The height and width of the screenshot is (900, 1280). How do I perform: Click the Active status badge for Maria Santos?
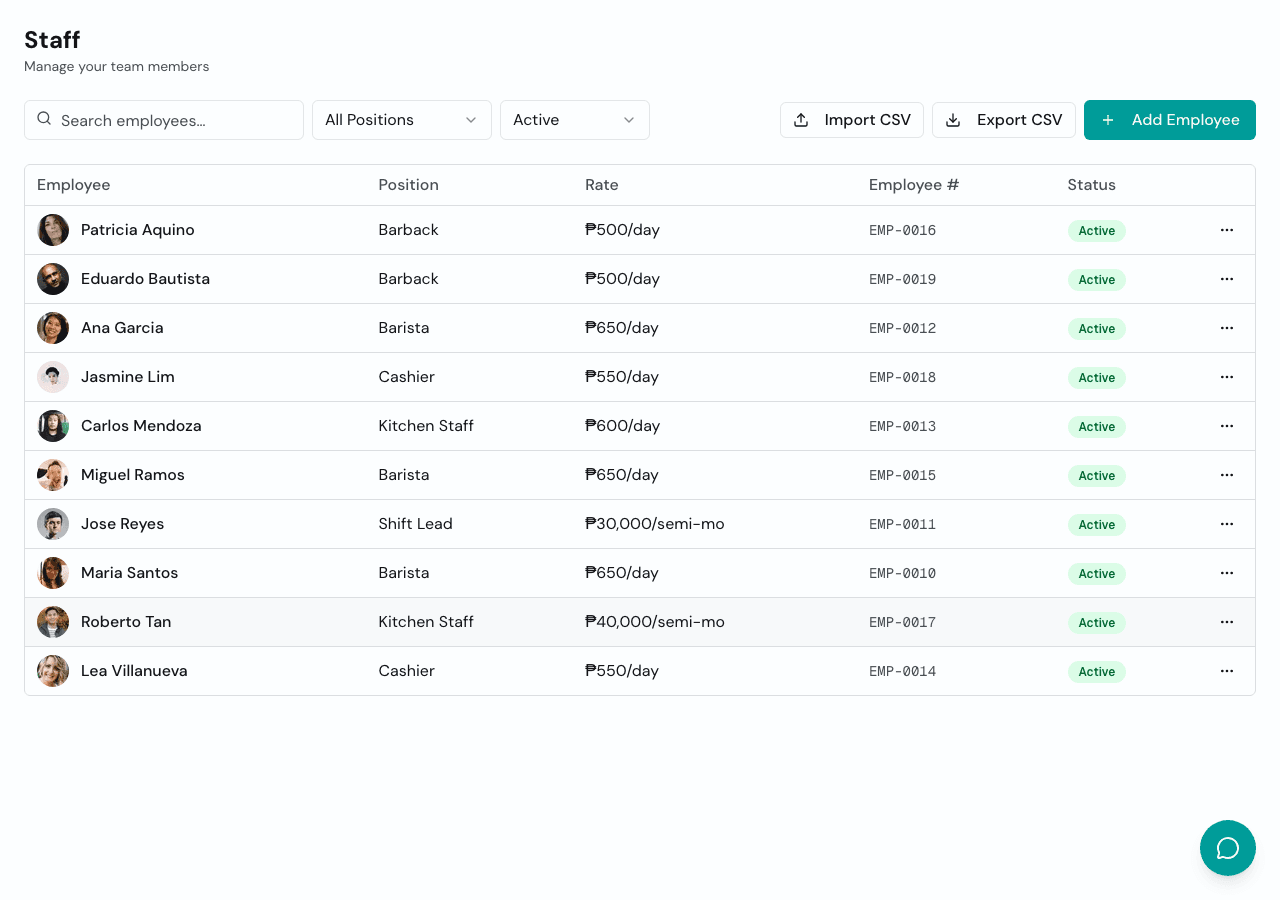click(x=1096, y=573)
